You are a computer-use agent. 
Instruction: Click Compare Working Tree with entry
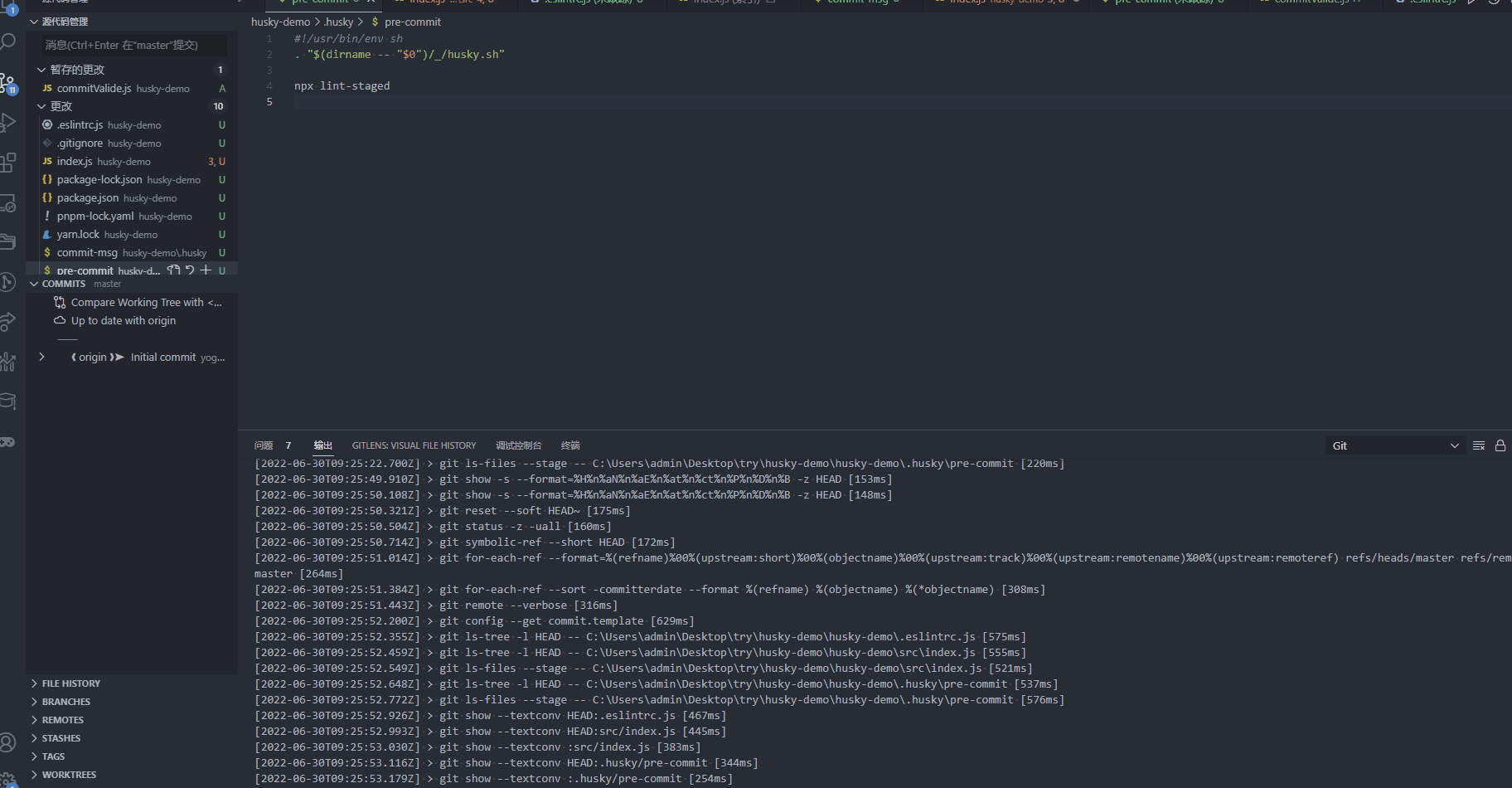[x=146, y=303]
